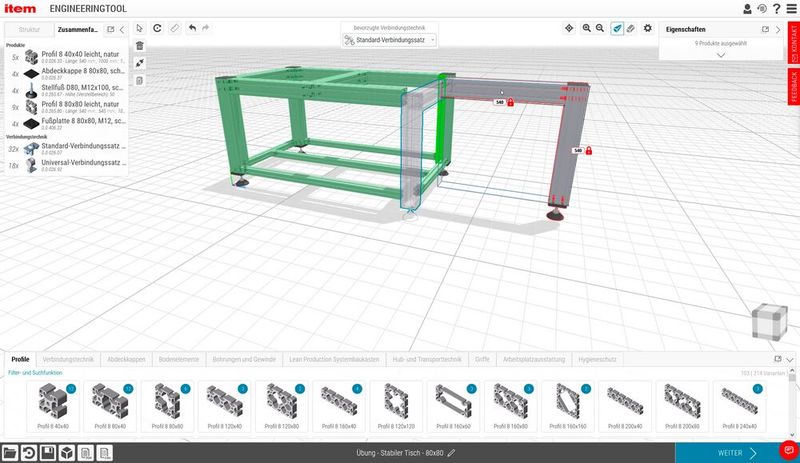Open the Filter- und Suchfunktion link
The width and height of the screenshot is (800, 463).
[35, 373]
